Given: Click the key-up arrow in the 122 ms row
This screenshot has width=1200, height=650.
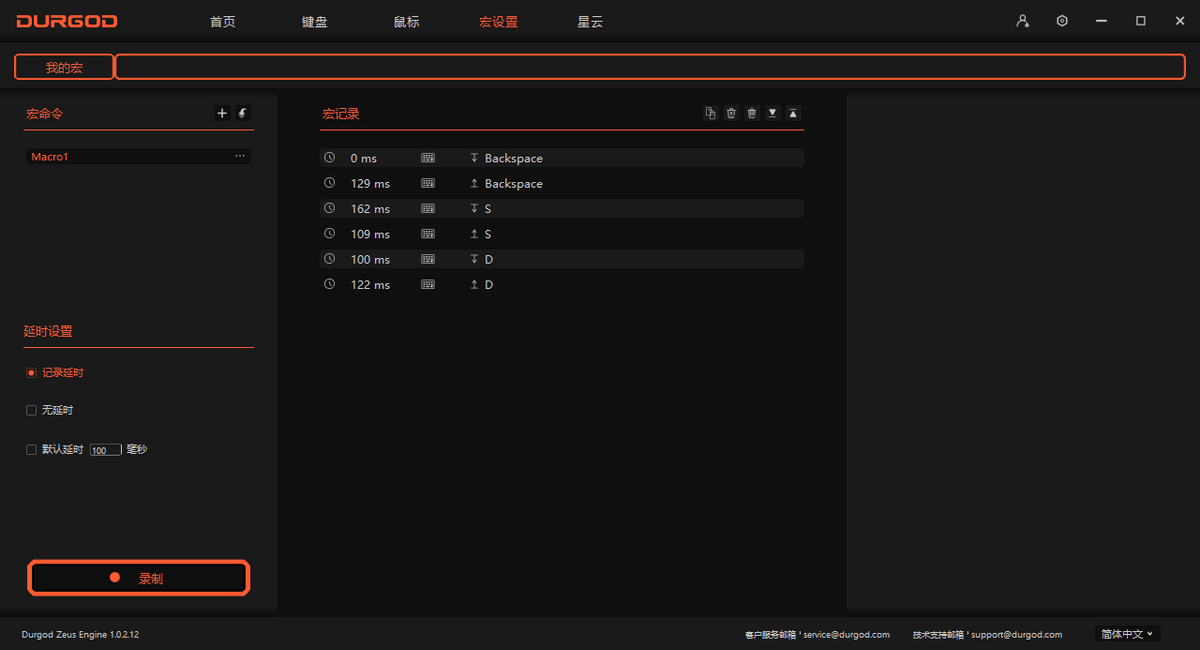Looking at the screenshot, I should 474,284.
